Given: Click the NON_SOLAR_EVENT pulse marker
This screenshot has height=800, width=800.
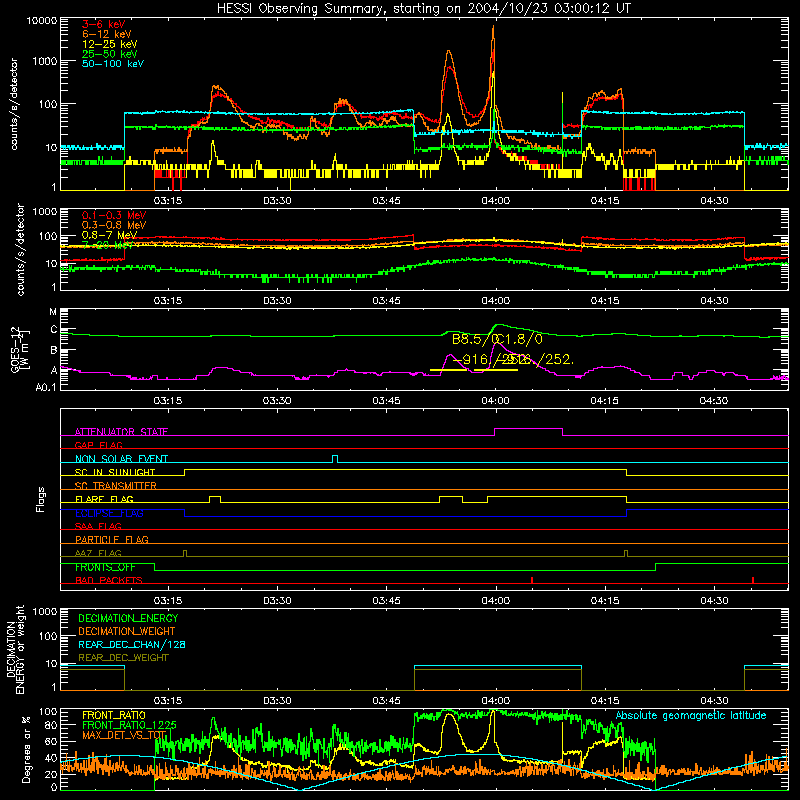Looking at the screenshot, I should tap(335, 458).
